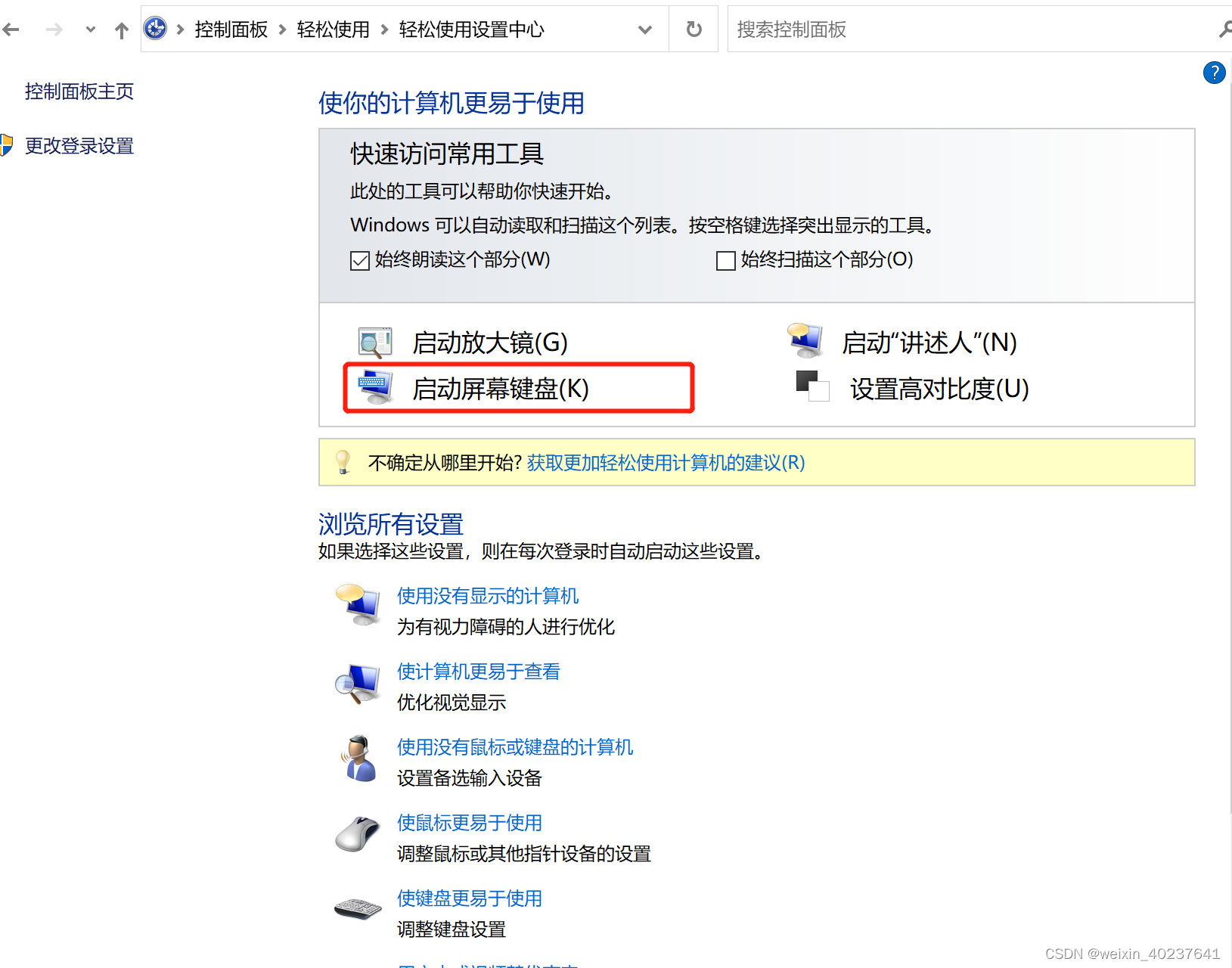Open 获取更加轻松使用计算机的建议(R) link
The width and height of the screenshot is (1232, 968).
tap(666, 463)
